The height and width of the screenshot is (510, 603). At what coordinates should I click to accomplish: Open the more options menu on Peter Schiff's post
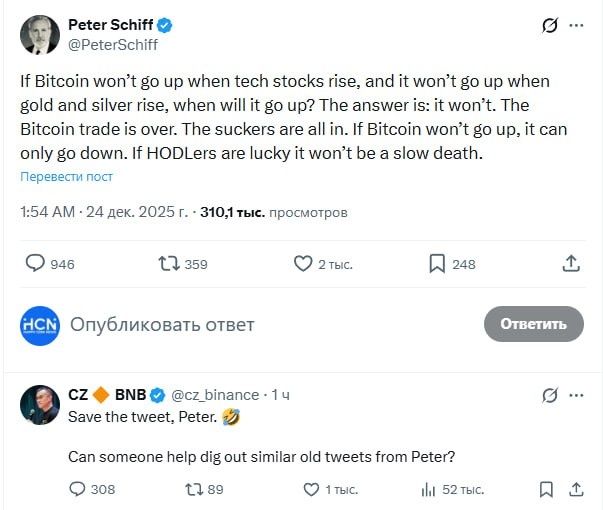(576, 26)
